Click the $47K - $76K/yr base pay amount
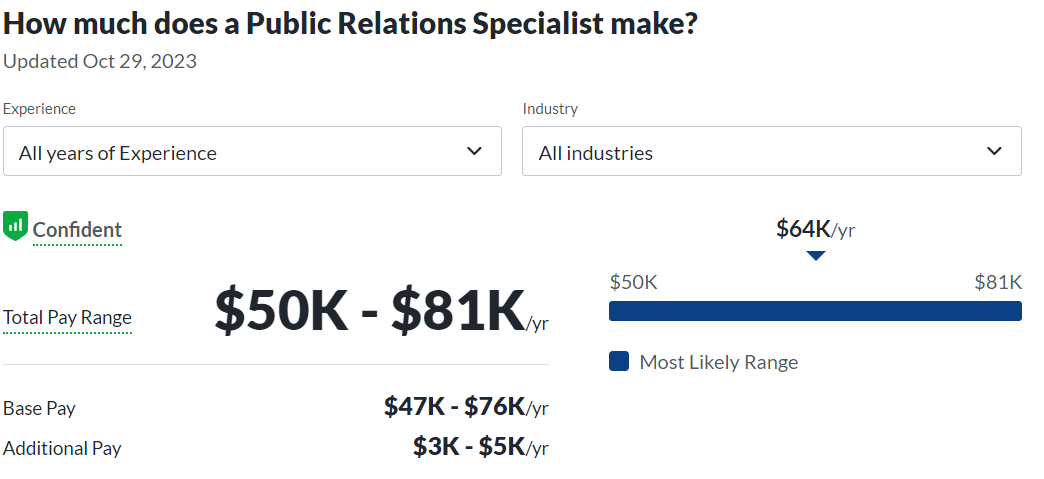The width and height of the screenshot is (1044, 479). [x=466, y=406]
